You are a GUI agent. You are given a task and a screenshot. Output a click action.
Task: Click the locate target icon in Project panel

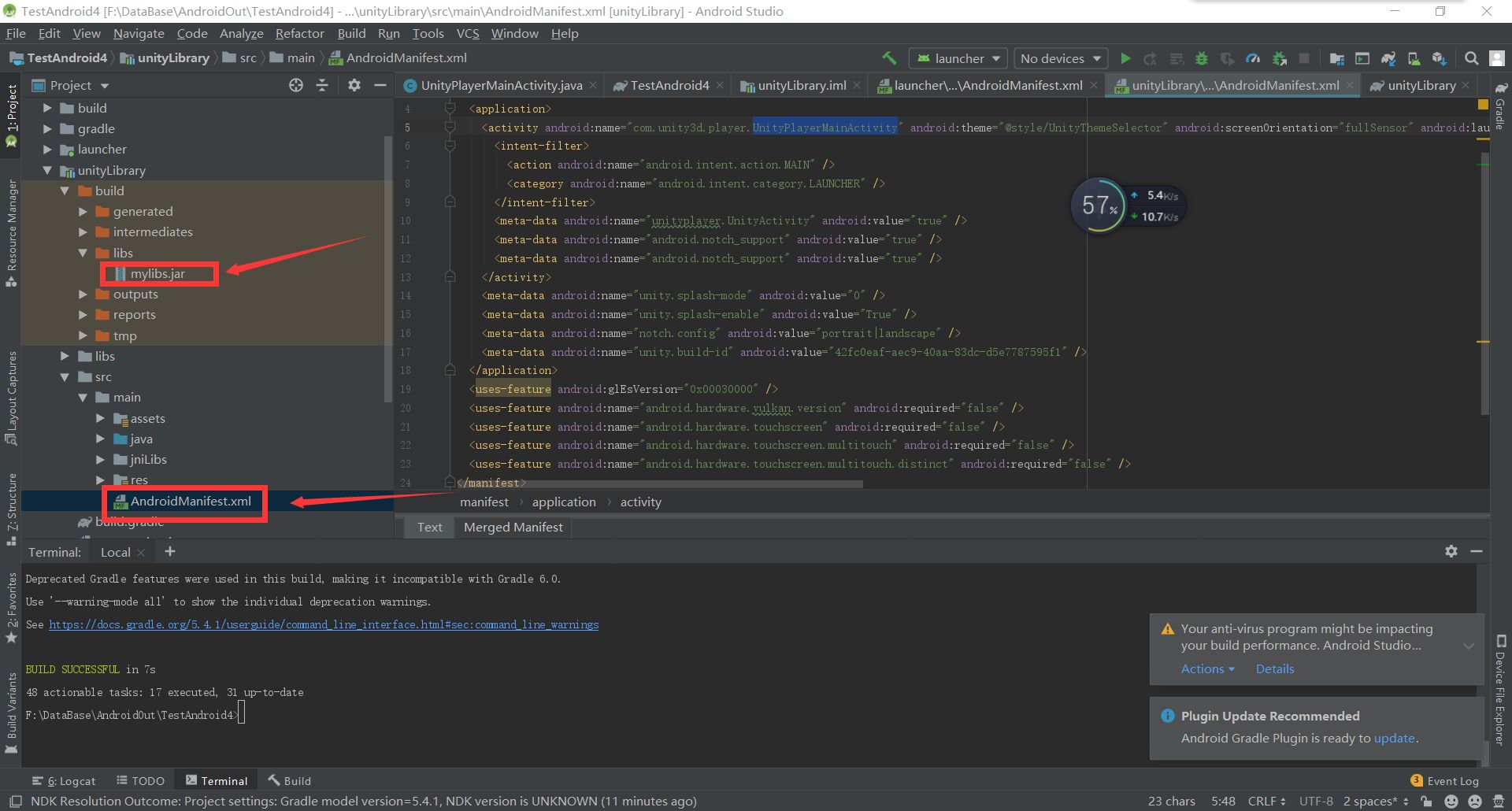[x=296, y=85]
